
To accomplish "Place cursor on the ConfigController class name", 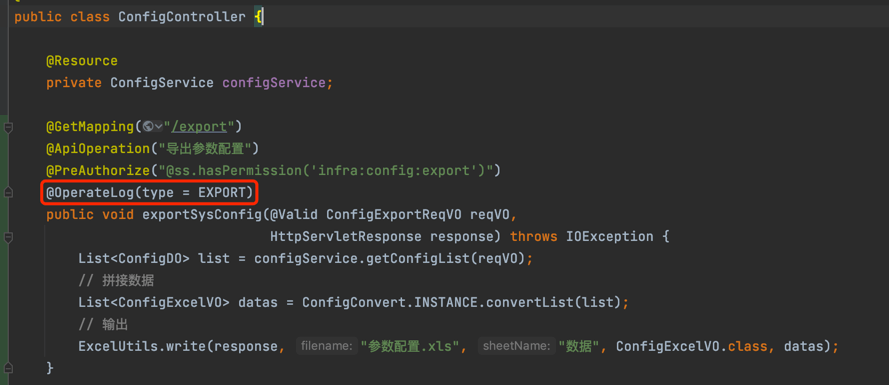I will [181, 17].
